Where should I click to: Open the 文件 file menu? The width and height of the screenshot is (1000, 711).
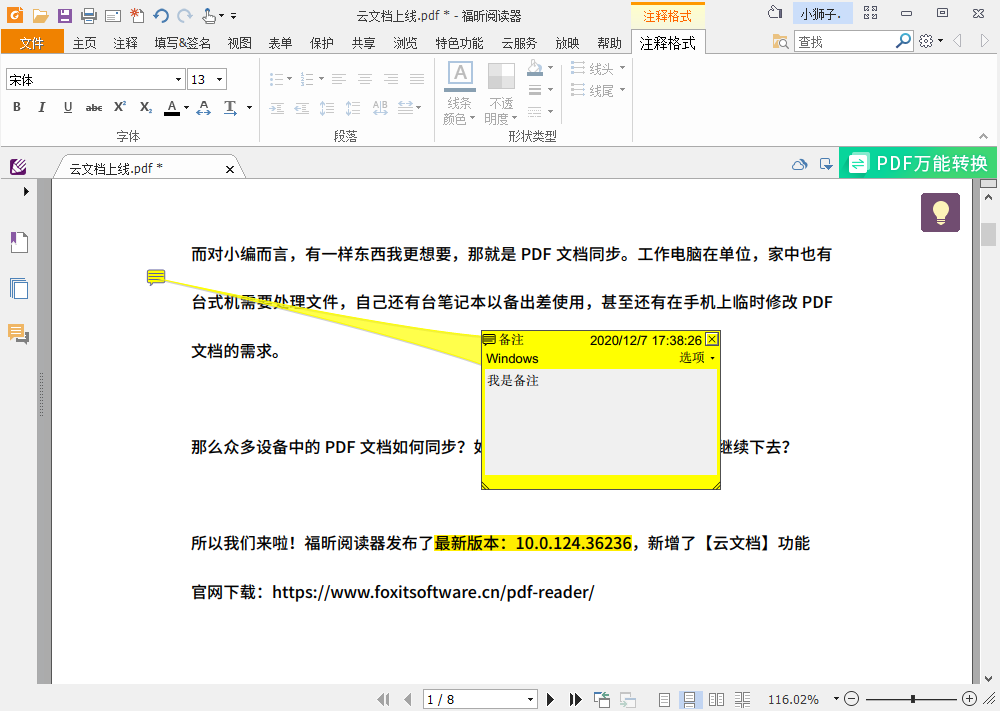point(32,43)
